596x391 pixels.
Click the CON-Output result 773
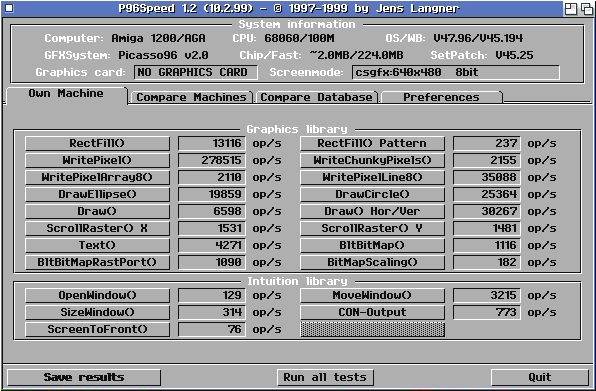click(487, 312)
